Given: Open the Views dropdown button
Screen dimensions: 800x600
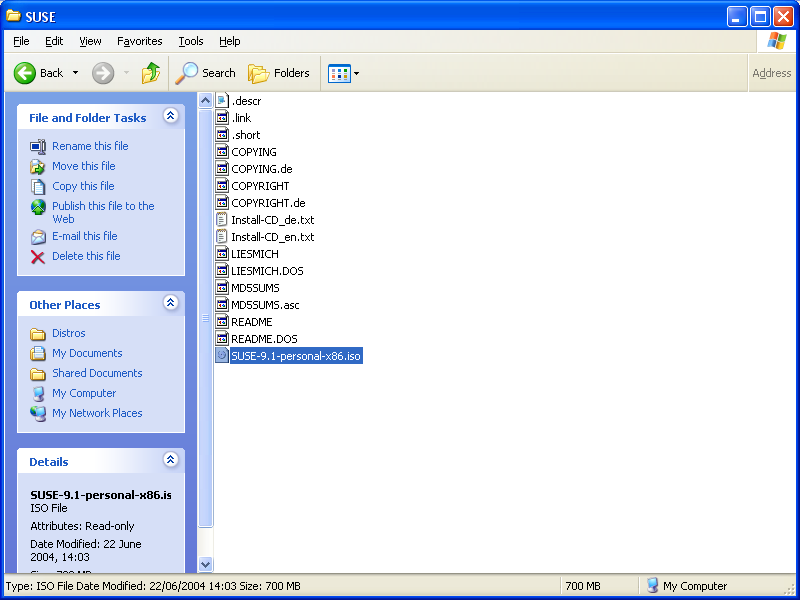Looking at the screenshot, I should pos(344,73).
